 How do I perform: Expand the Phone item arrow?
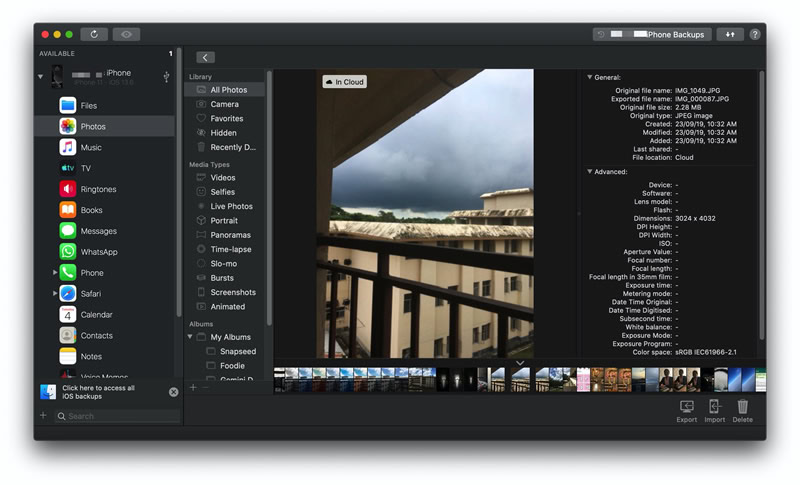coord(55,272)
